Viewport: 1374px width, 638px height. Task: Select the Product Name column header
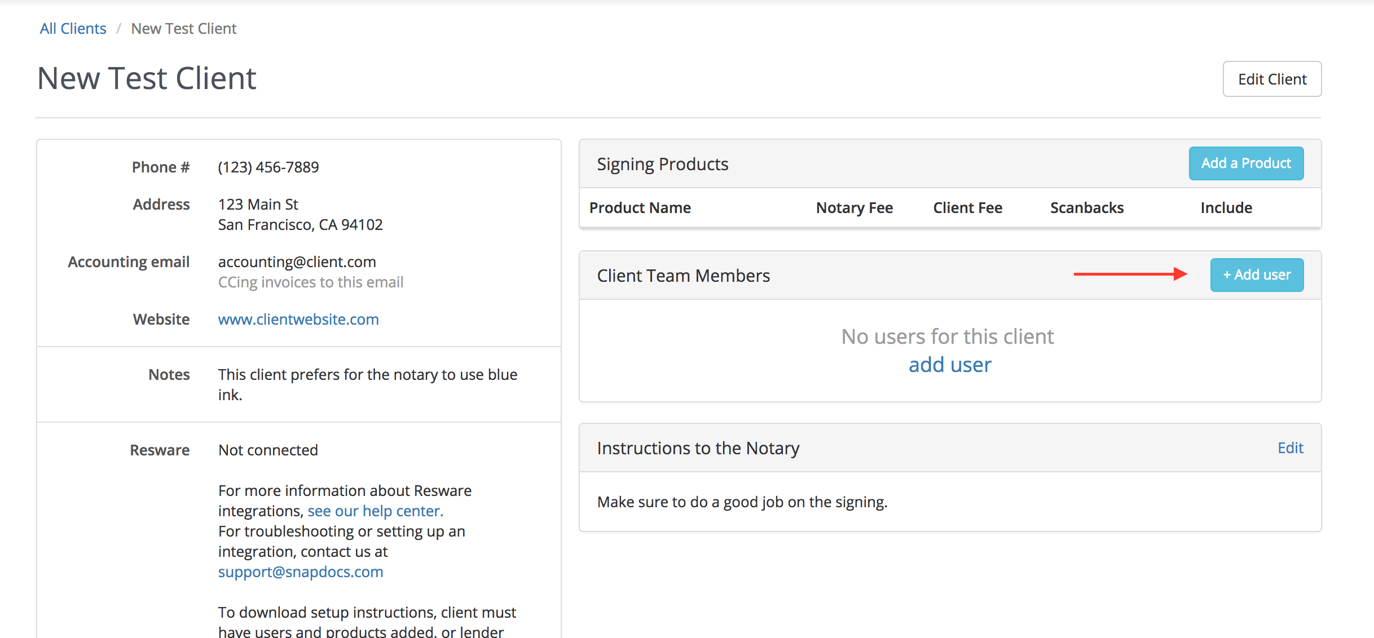640,207
